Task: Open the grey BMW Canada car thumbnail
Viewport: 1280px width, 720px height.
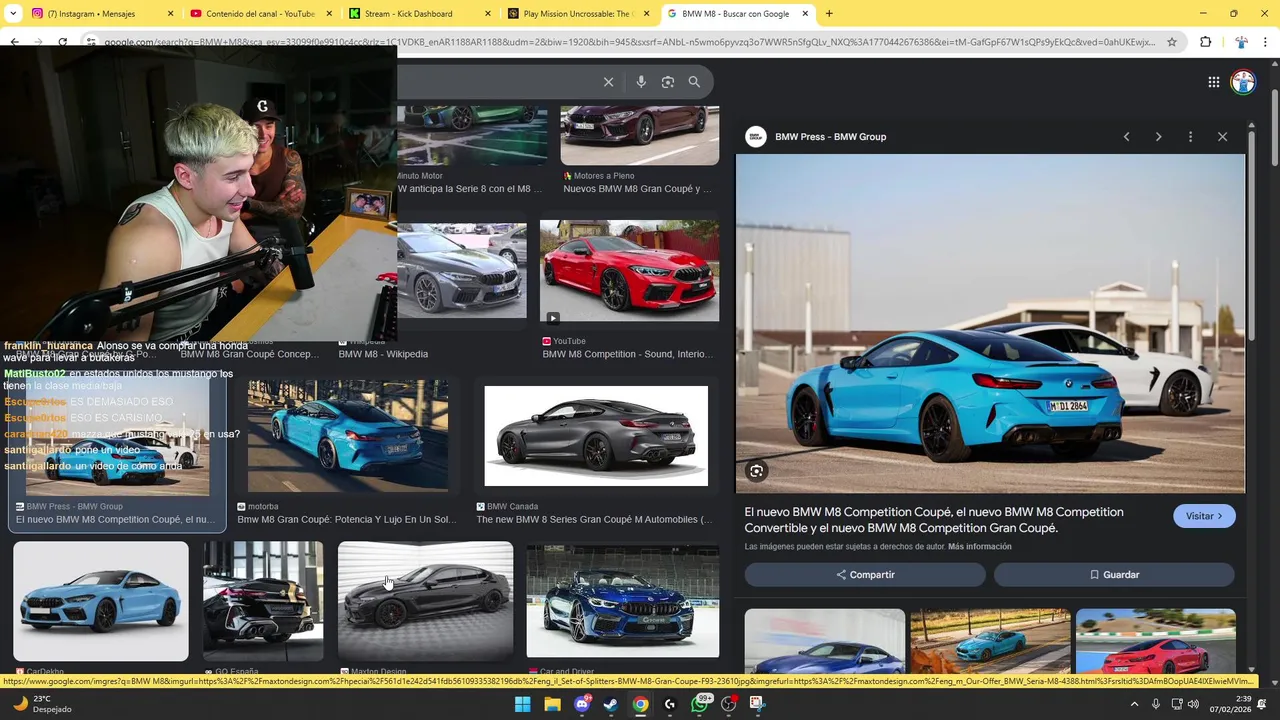Action: click(x=596, y=436)
